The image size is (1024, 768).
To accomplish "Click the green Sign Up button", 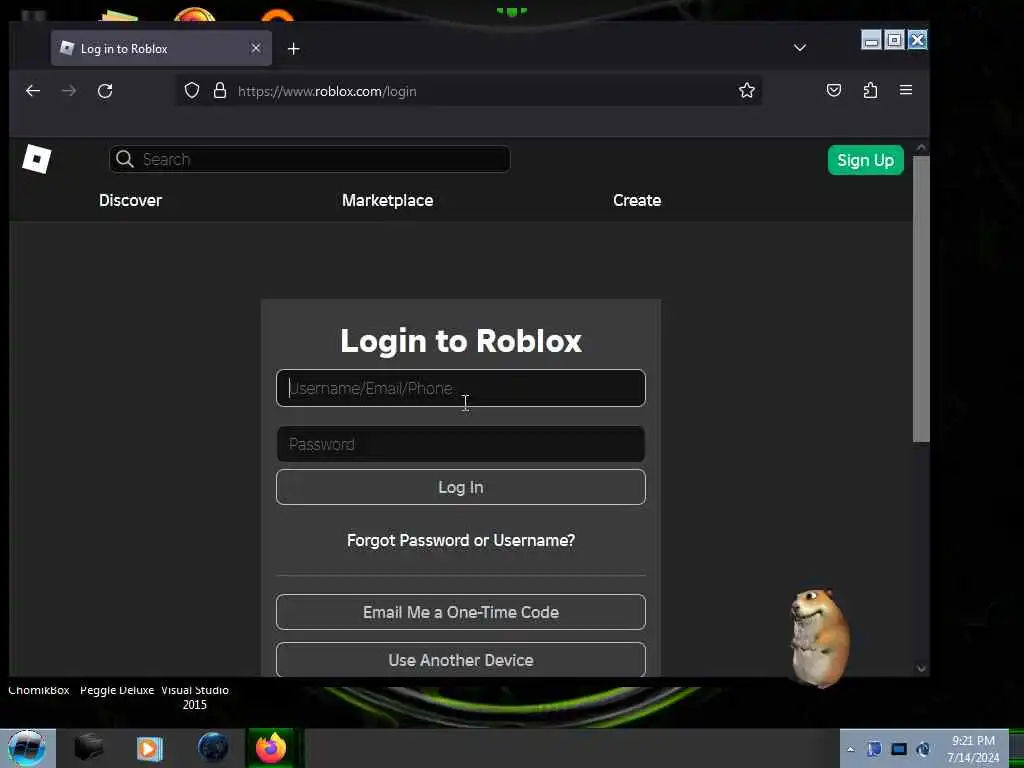I will 865,160.
